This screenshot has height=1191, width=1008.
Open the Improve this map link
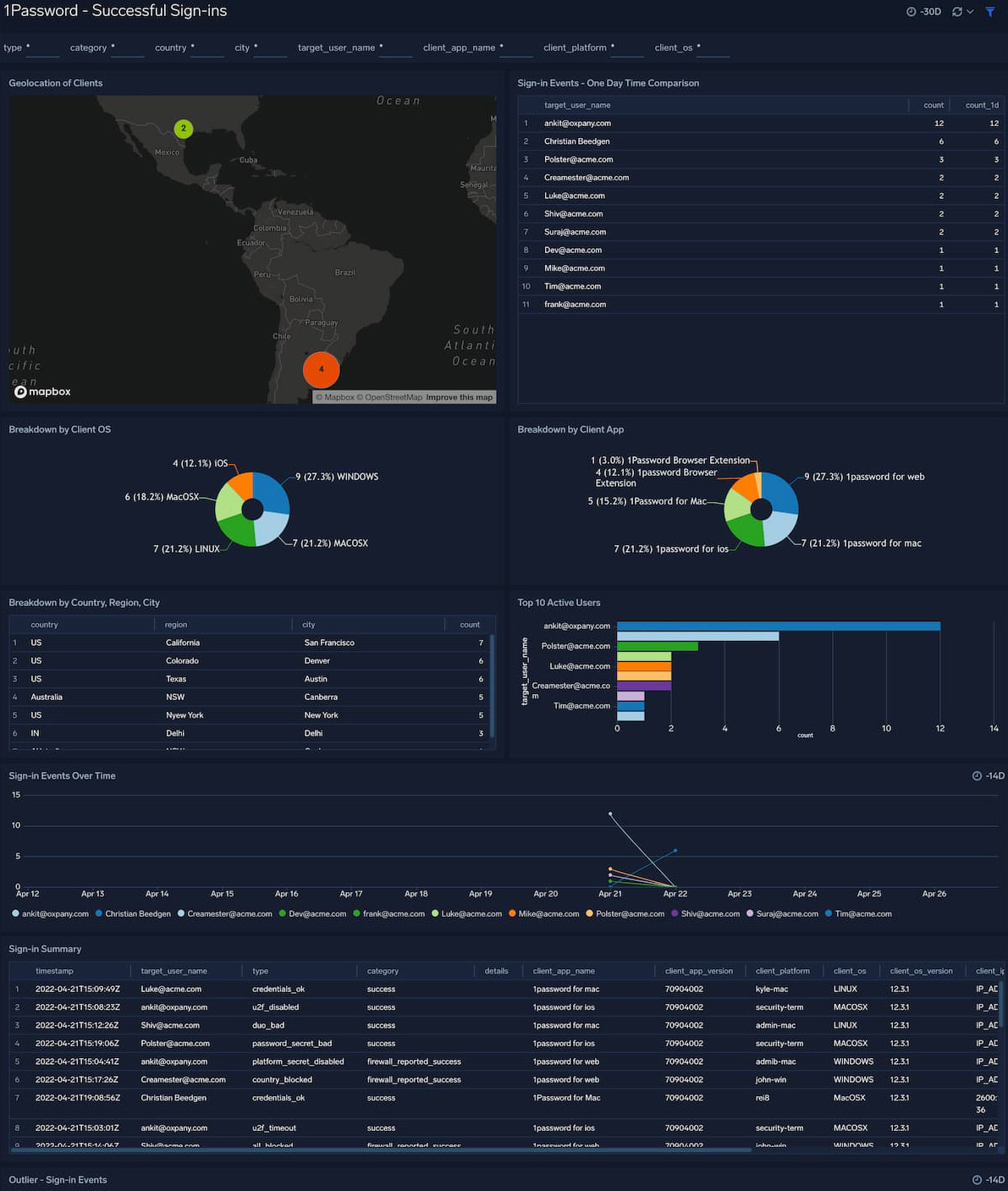pos(460,398)
